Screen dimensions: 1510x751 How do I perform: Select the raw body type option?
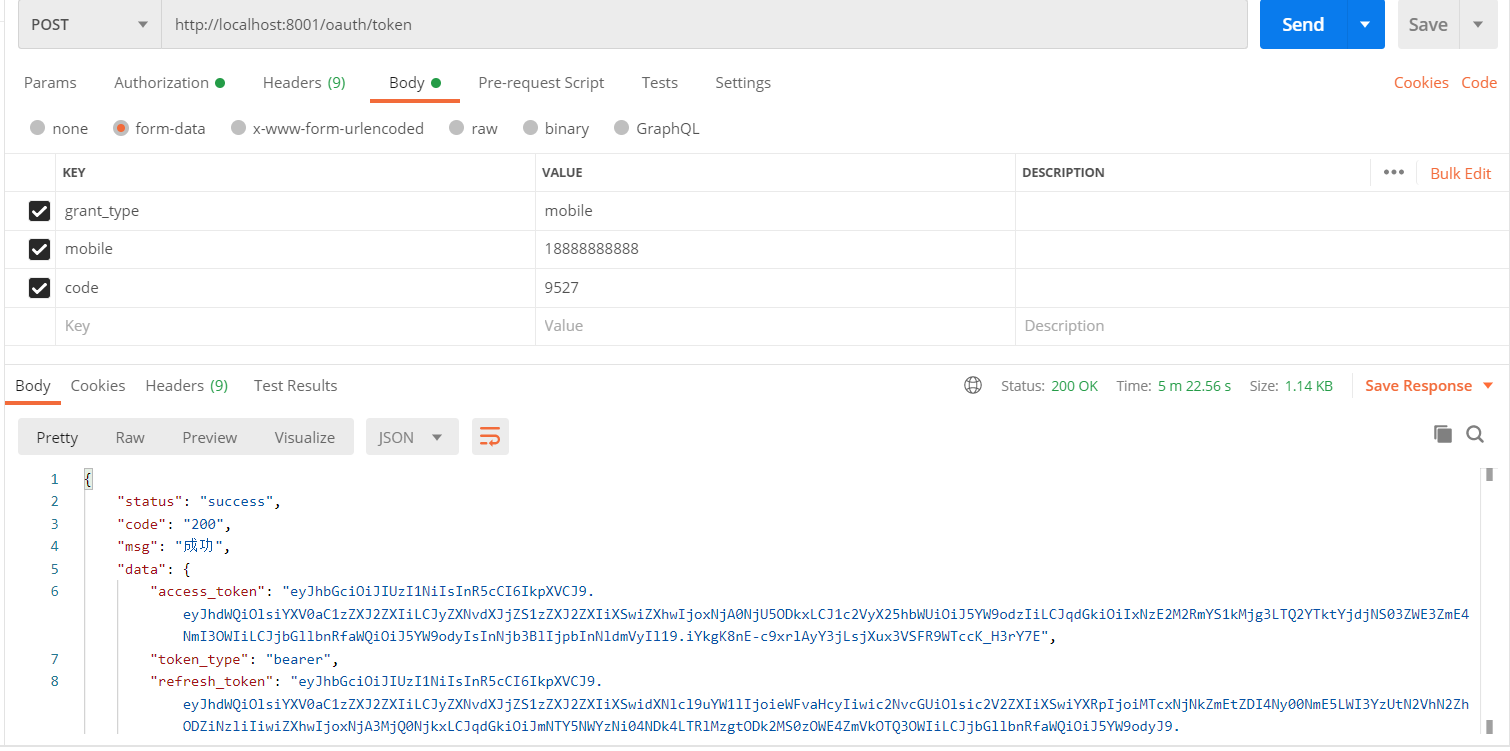463,128
